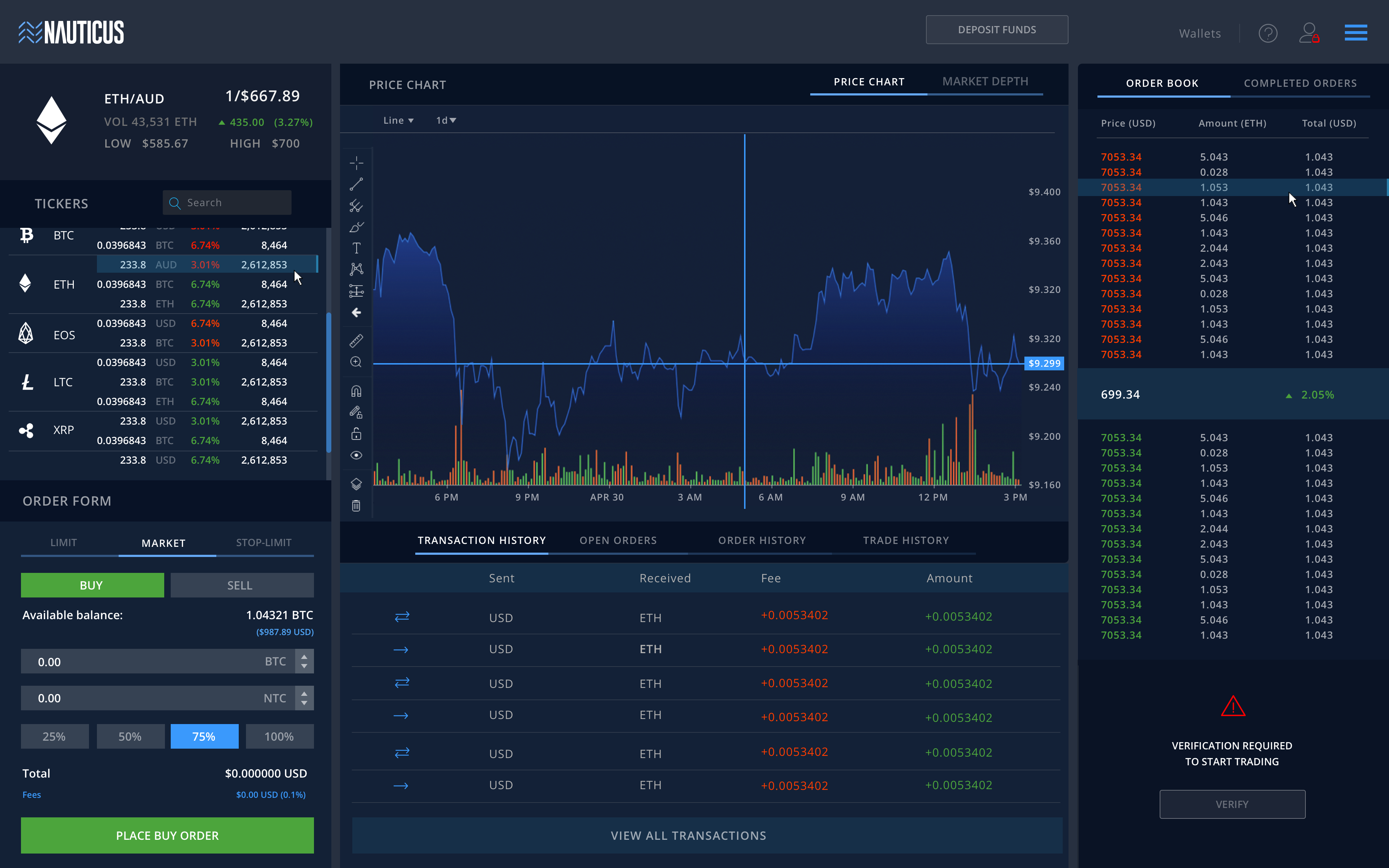
Task: Increase the BTC amount with the stepper arrows
Action: click(304, 657)
